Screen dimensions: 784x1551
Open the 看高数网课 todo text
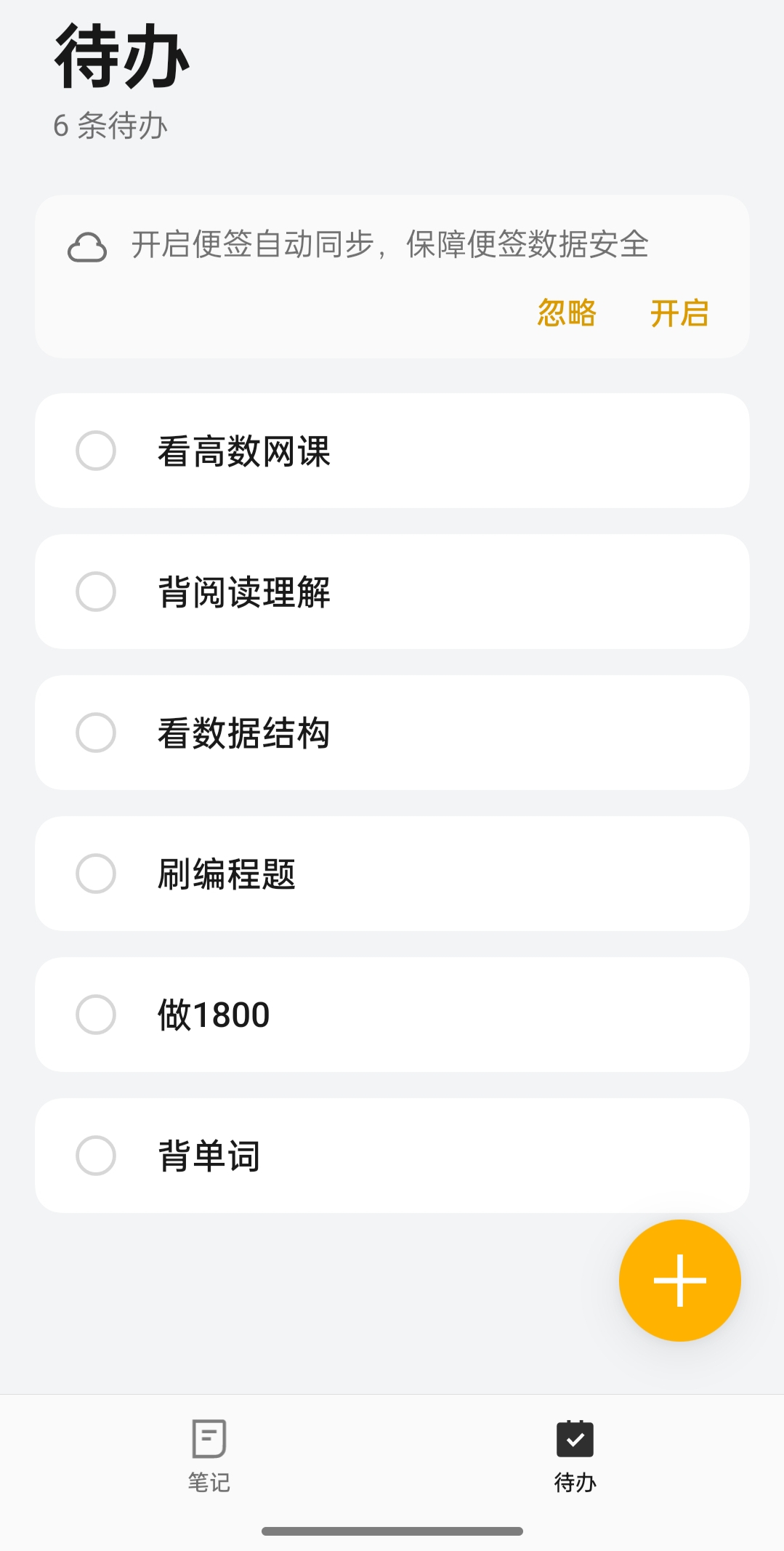(244, 451)
